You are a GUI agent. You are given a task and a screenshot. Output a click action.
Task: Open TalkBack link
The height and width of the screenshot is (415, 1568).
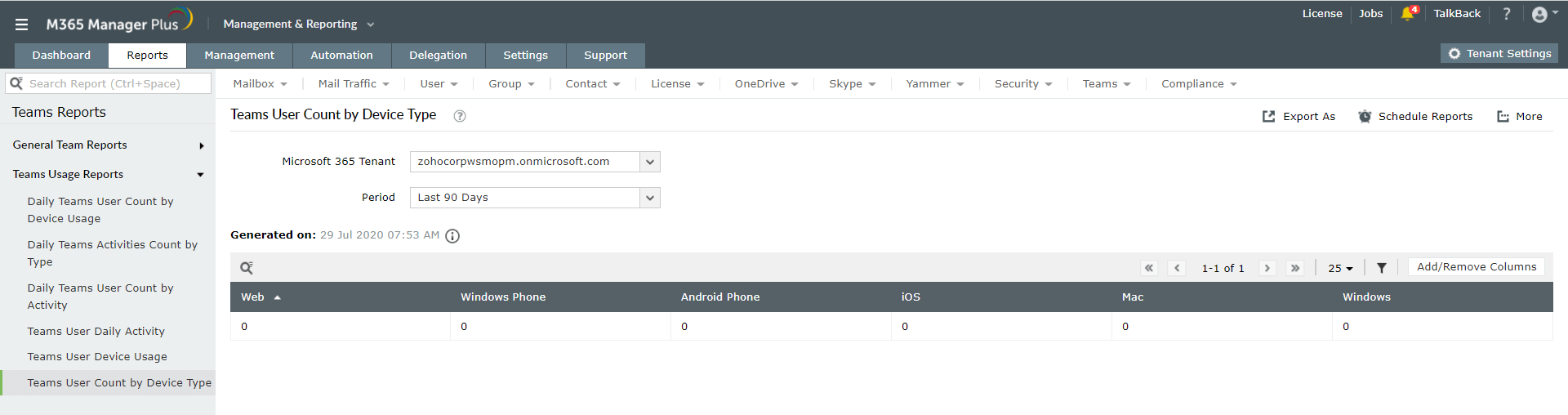pos(1457,14)
